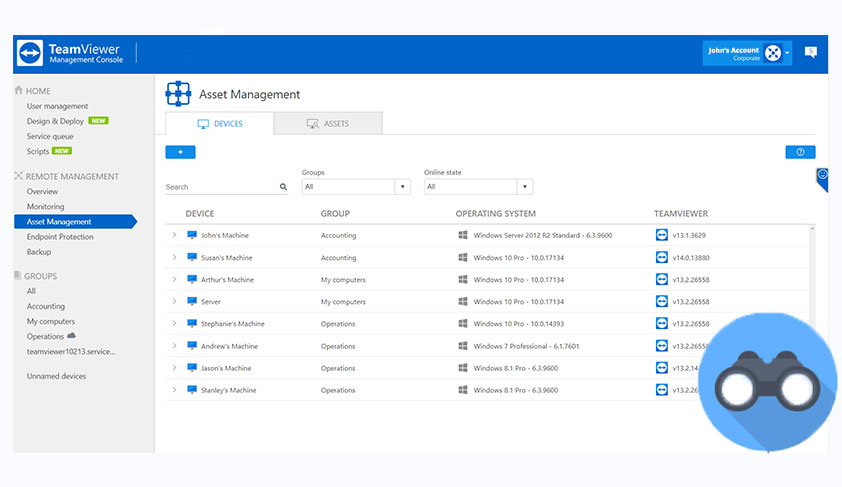This screenshot has height=487, width=842.
Task: Expand the Server device row
Action: pos(174,301)
